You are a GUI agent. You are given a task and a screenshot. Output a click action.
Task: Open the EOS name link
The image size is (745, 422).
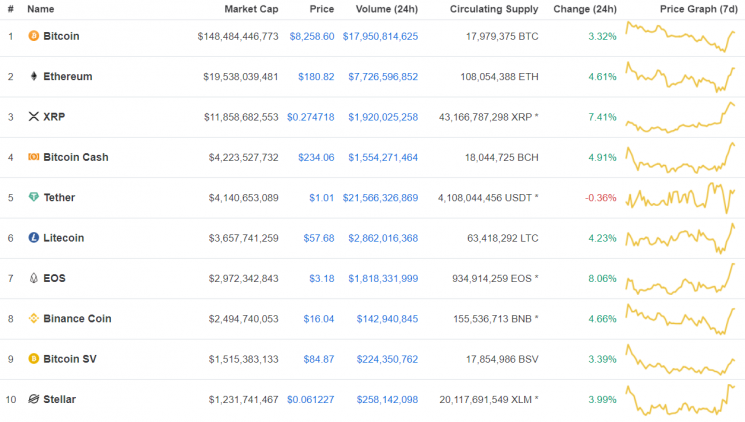54,278
